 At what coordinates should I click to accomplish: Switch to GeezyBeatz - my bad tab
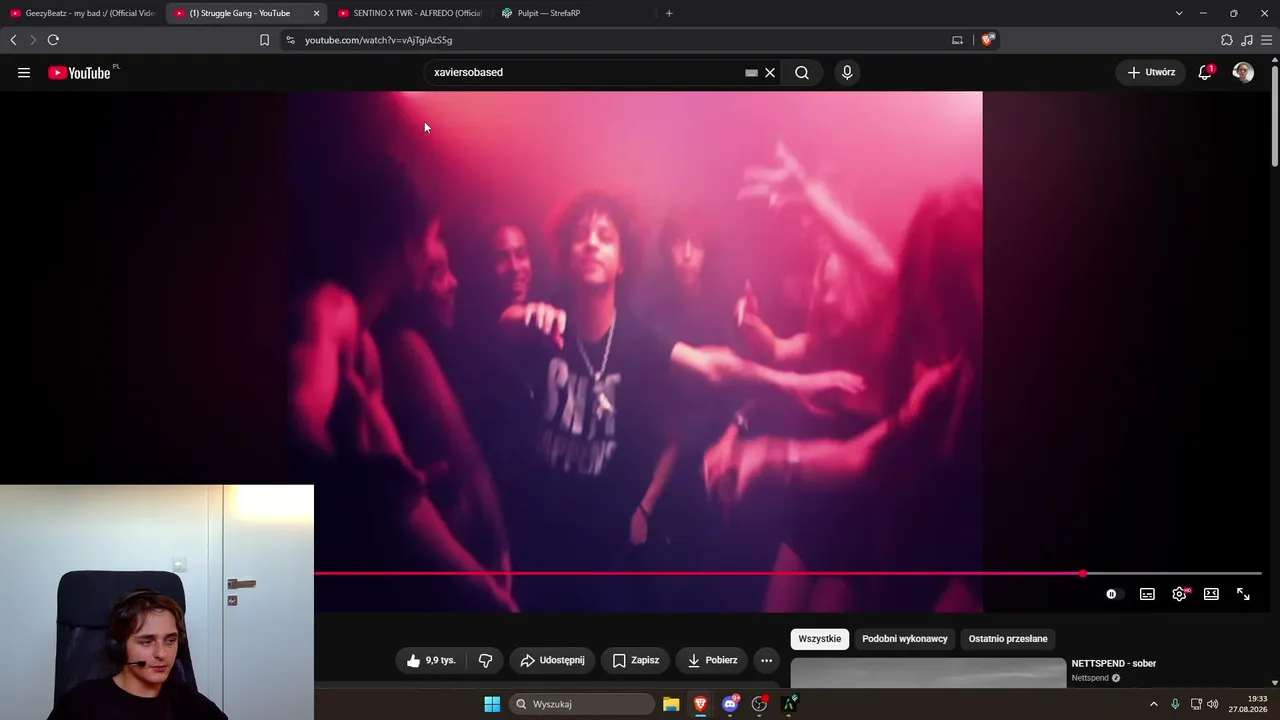[82, 13]
